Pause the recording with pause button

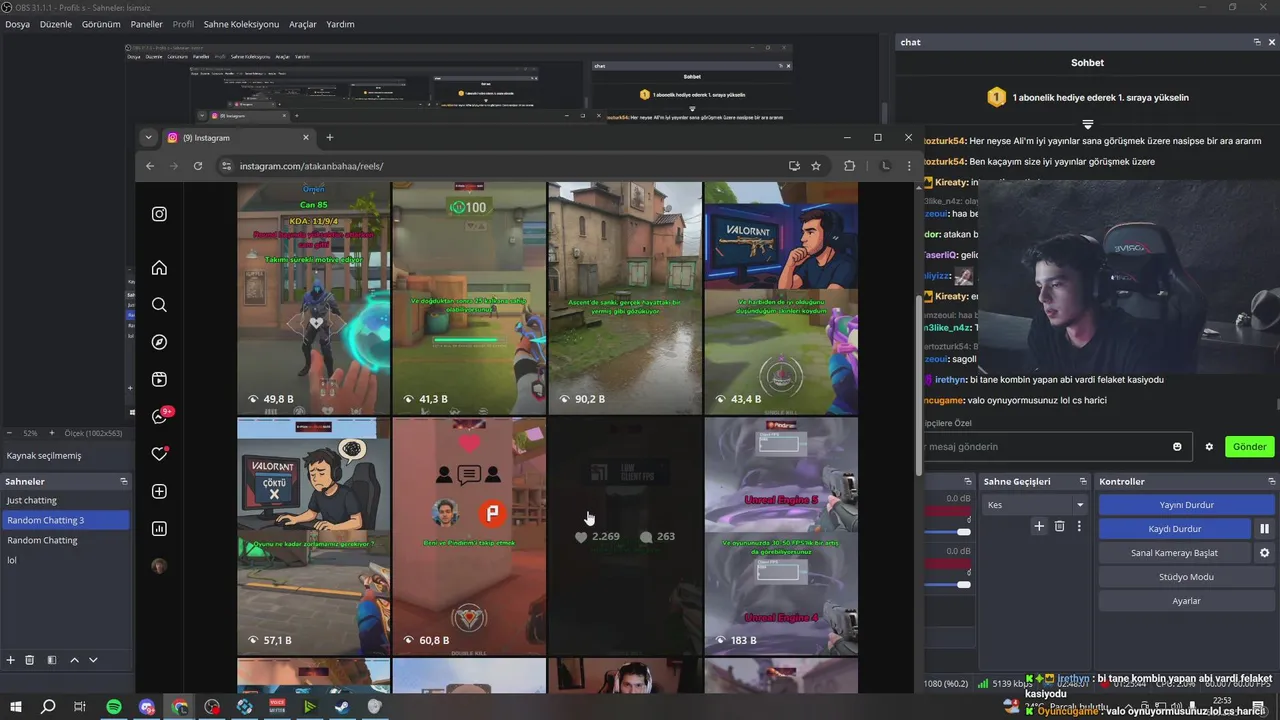click(x=1264, y=529)
